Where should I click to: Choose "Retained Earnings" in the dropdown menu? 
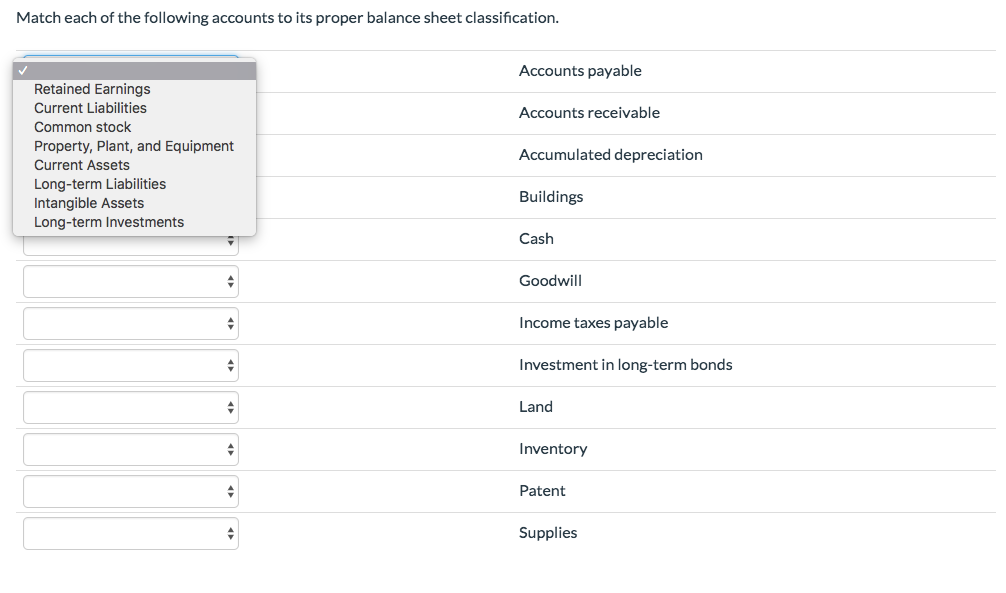(x=91, y=89)
